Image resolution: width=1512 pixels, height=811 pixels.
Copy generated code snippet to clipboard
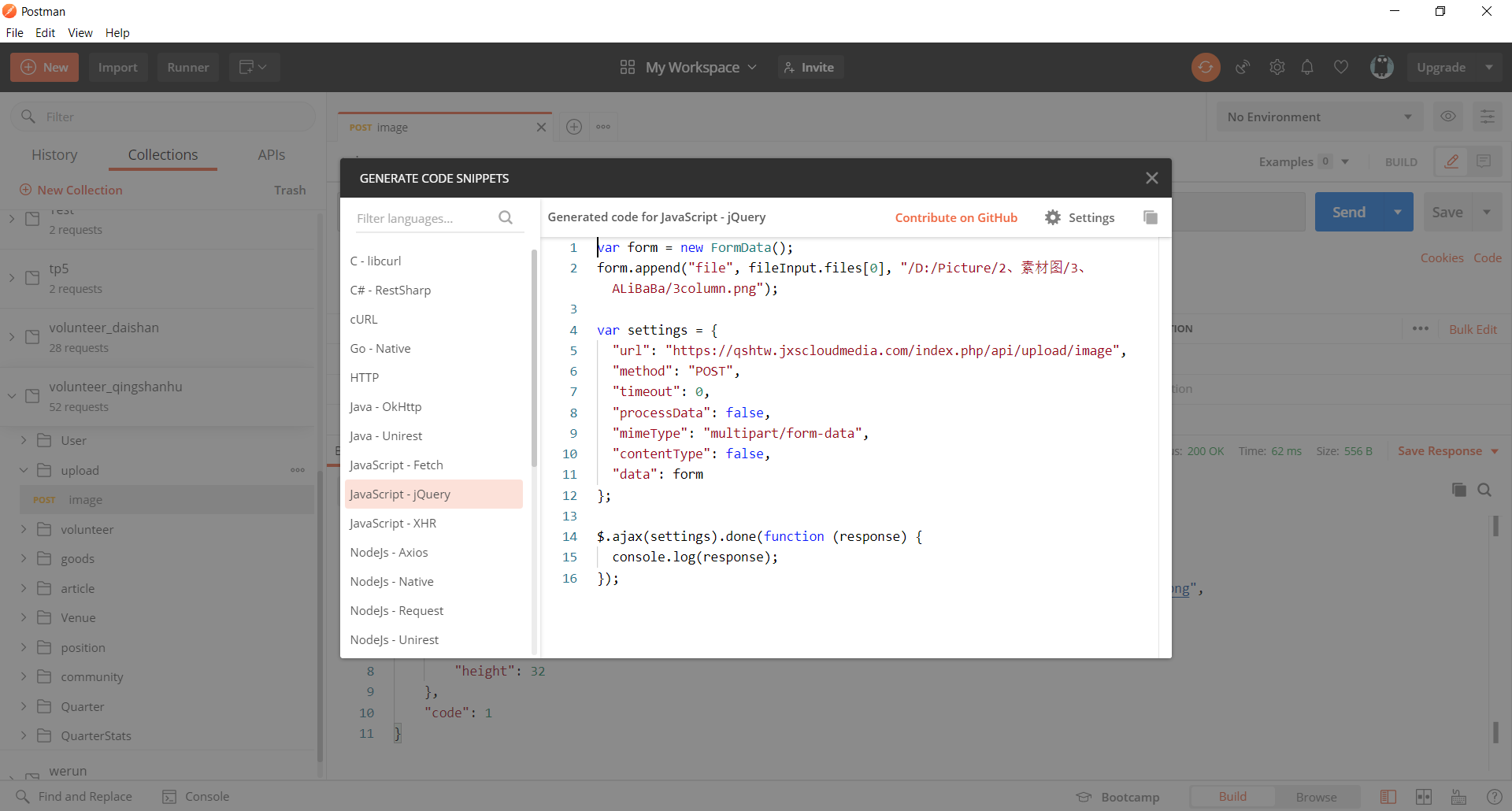pos(1150,217)
